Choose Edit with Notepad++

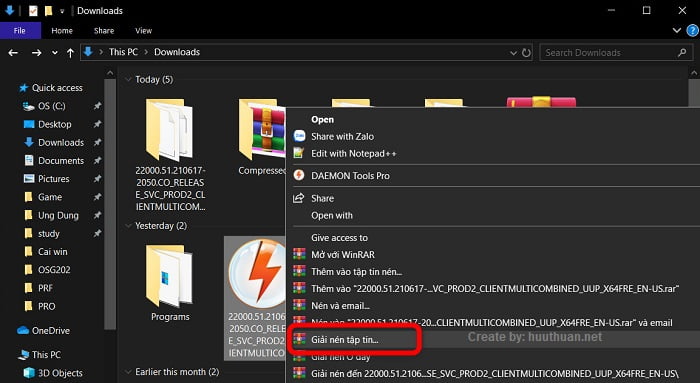tap(354, 154)
